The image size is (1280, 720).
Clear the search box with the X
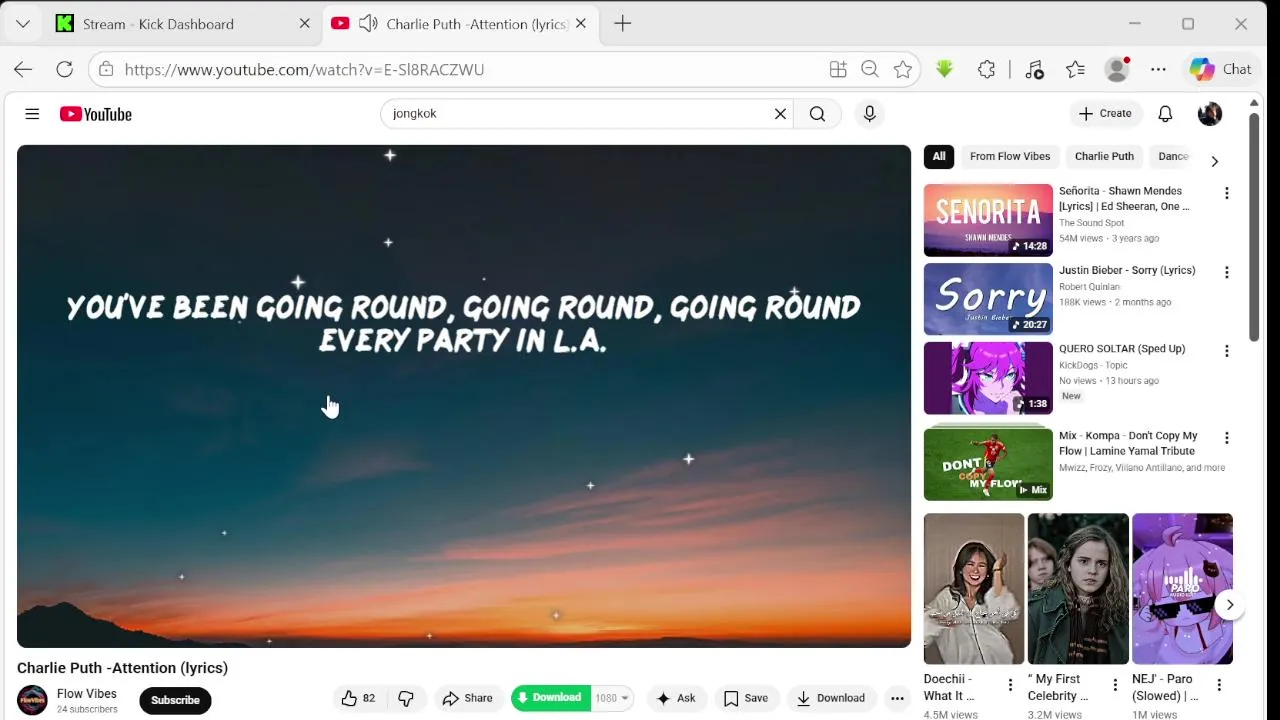tap(780, 114)
